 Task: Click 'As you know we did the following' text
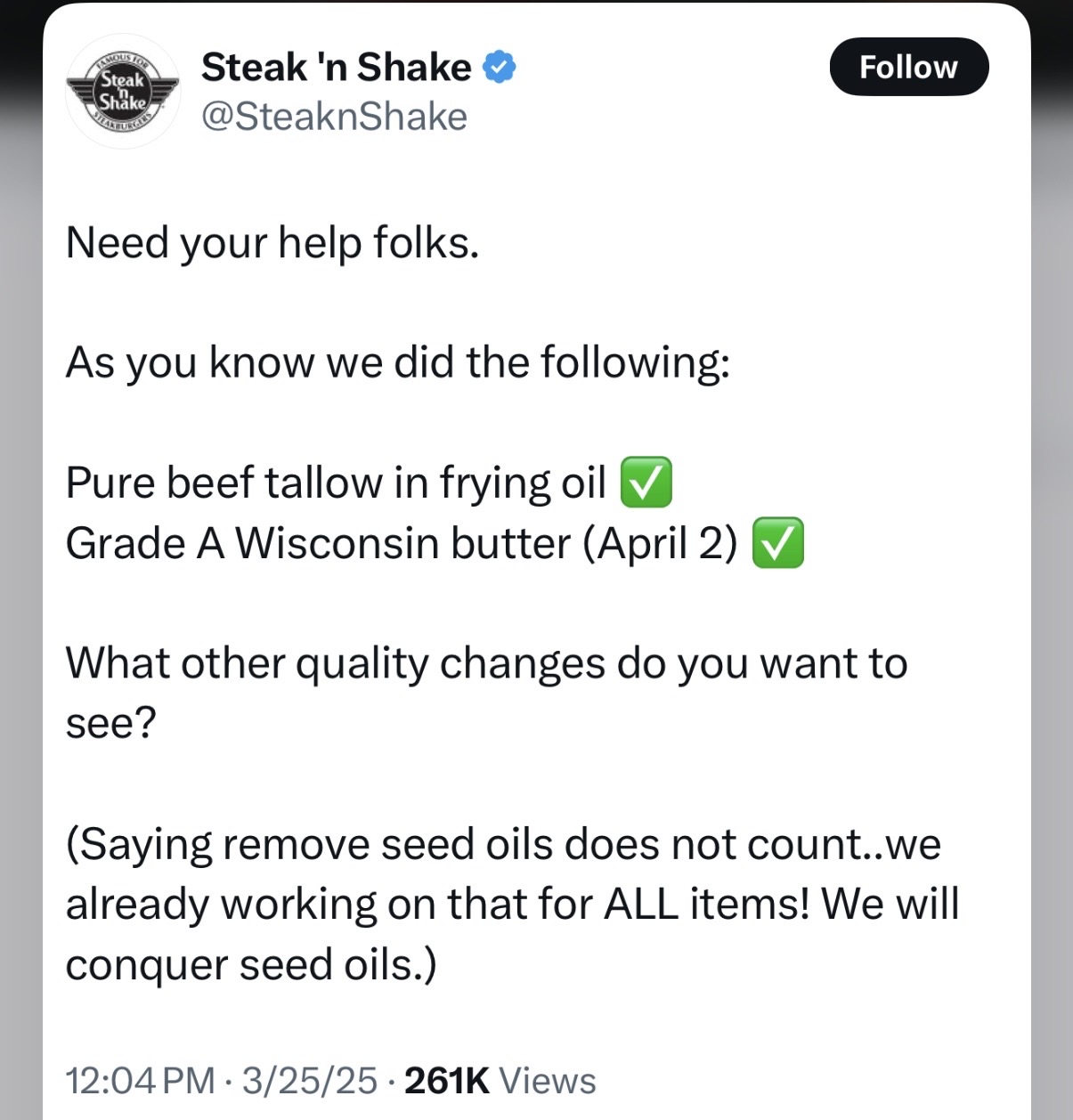click(x=398, y=363)
